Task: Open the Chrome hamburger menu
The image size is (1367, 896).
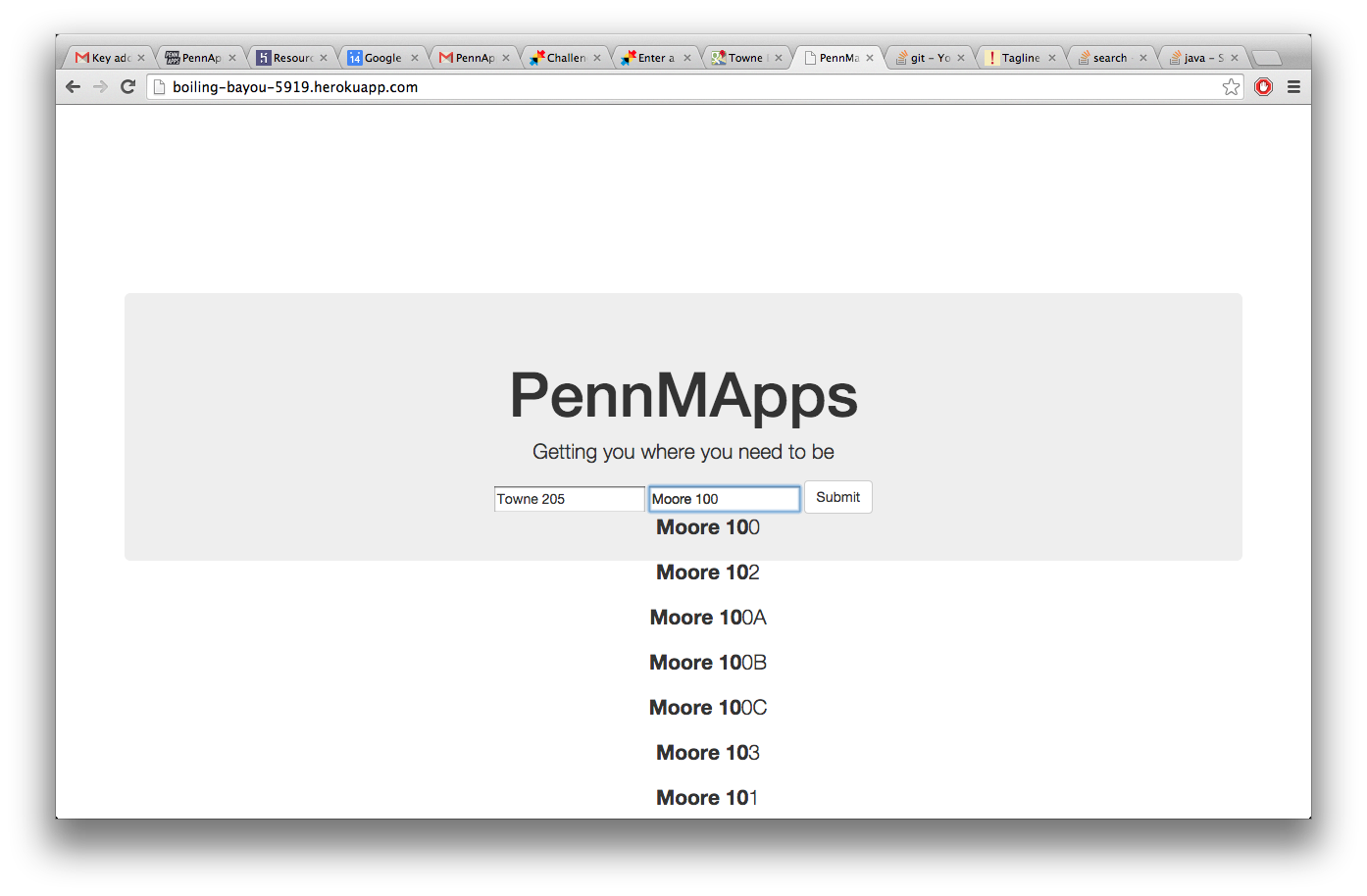Action: 1293,87
